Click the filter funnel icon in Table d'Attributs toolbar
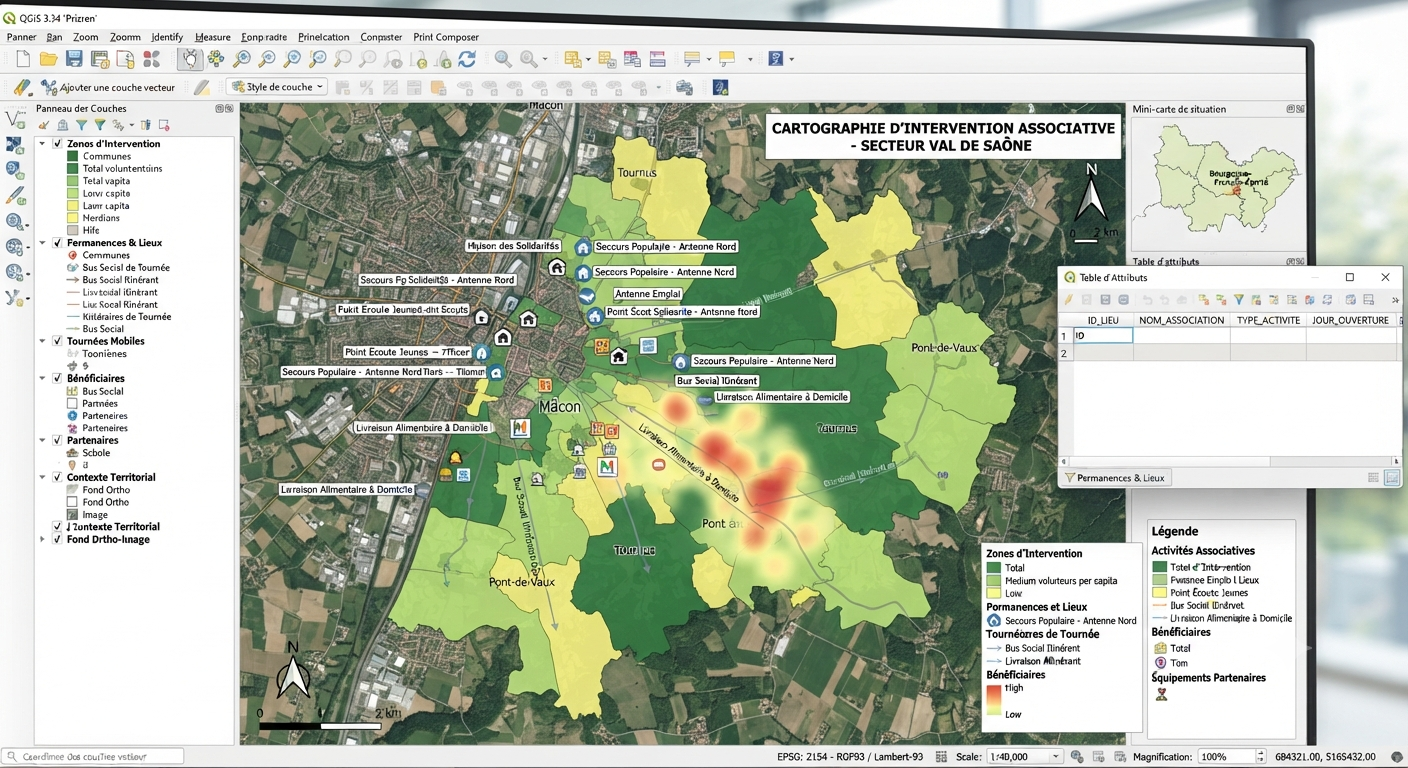The height and width of the screenshot is (768, 1408). (x=1239, y=300)
